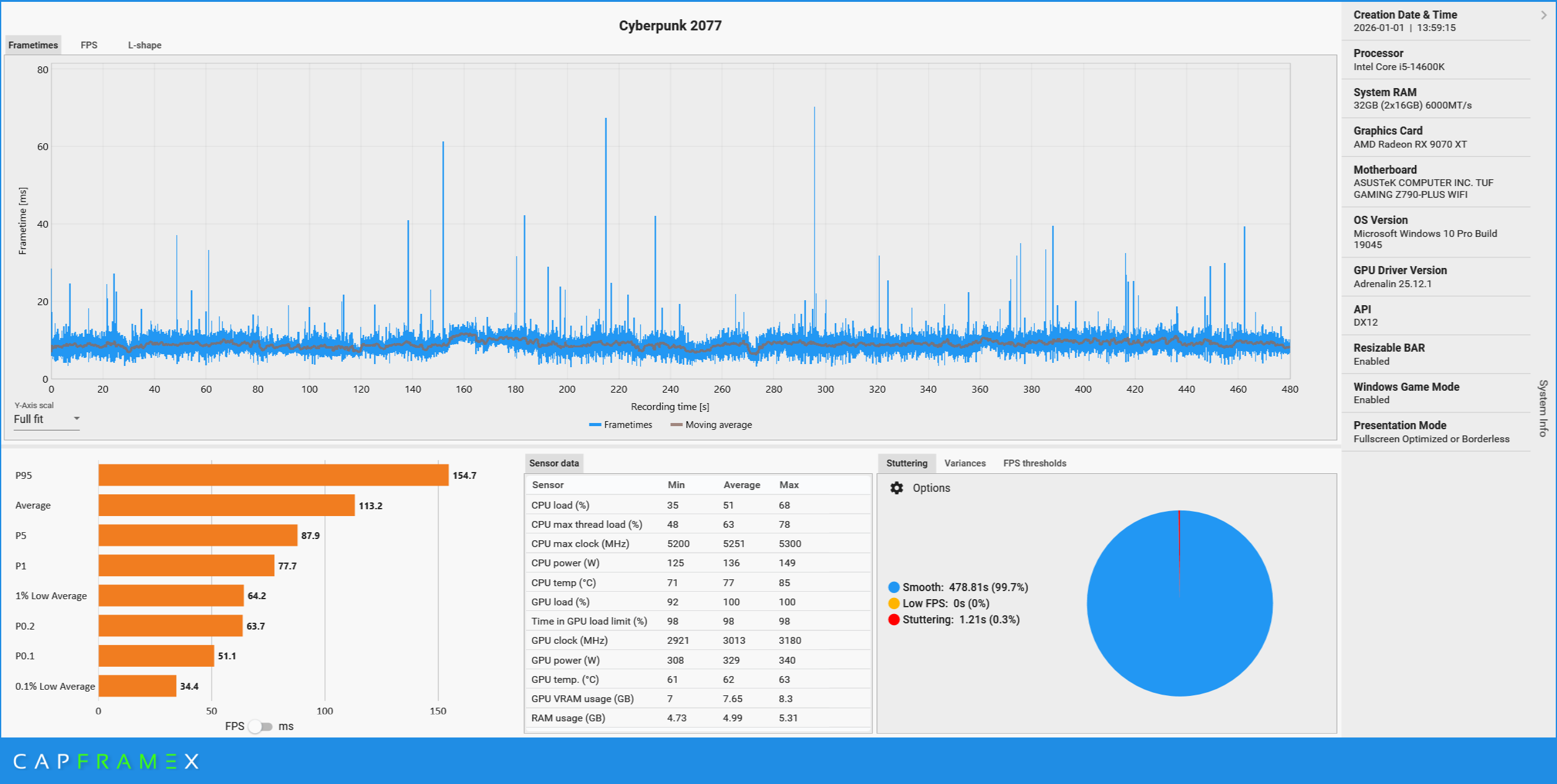
Task: Click the yellow Low FPS legend dot
Action: (893, 604)
